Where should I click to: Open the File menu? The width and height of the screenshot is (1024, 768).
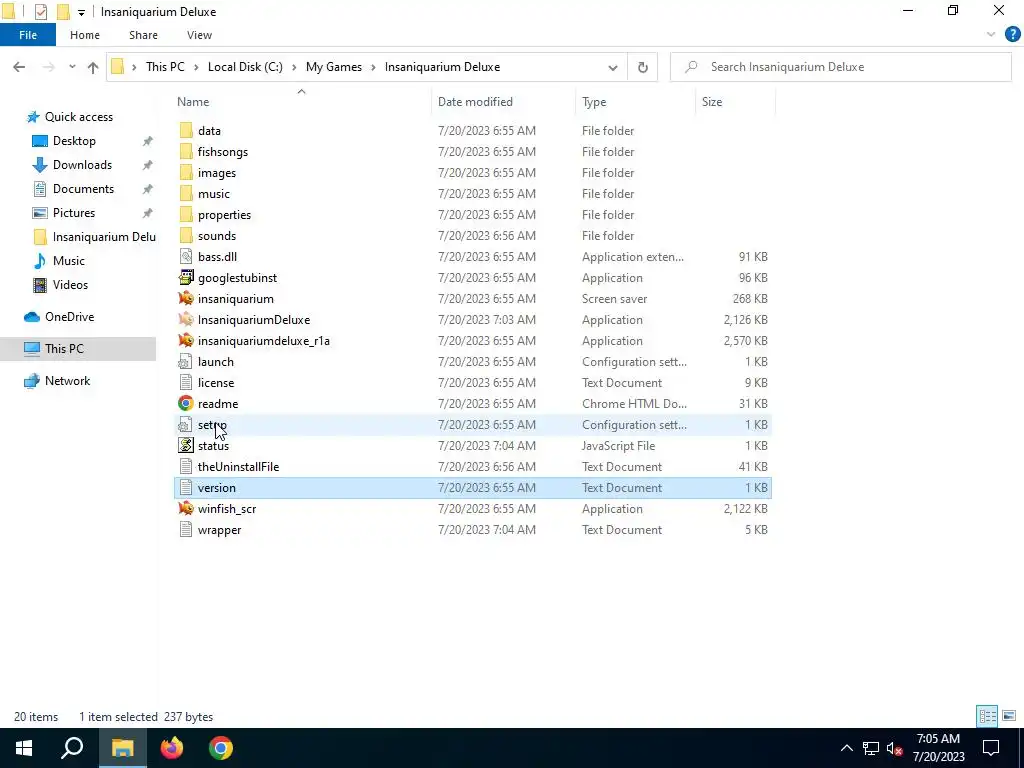tap(28, 35)
